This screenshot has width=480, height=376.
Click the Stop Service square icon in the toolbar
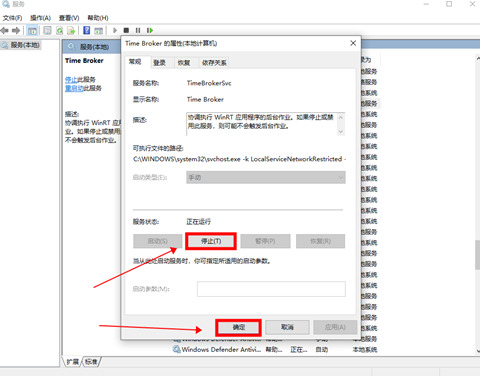pos(126,30)
